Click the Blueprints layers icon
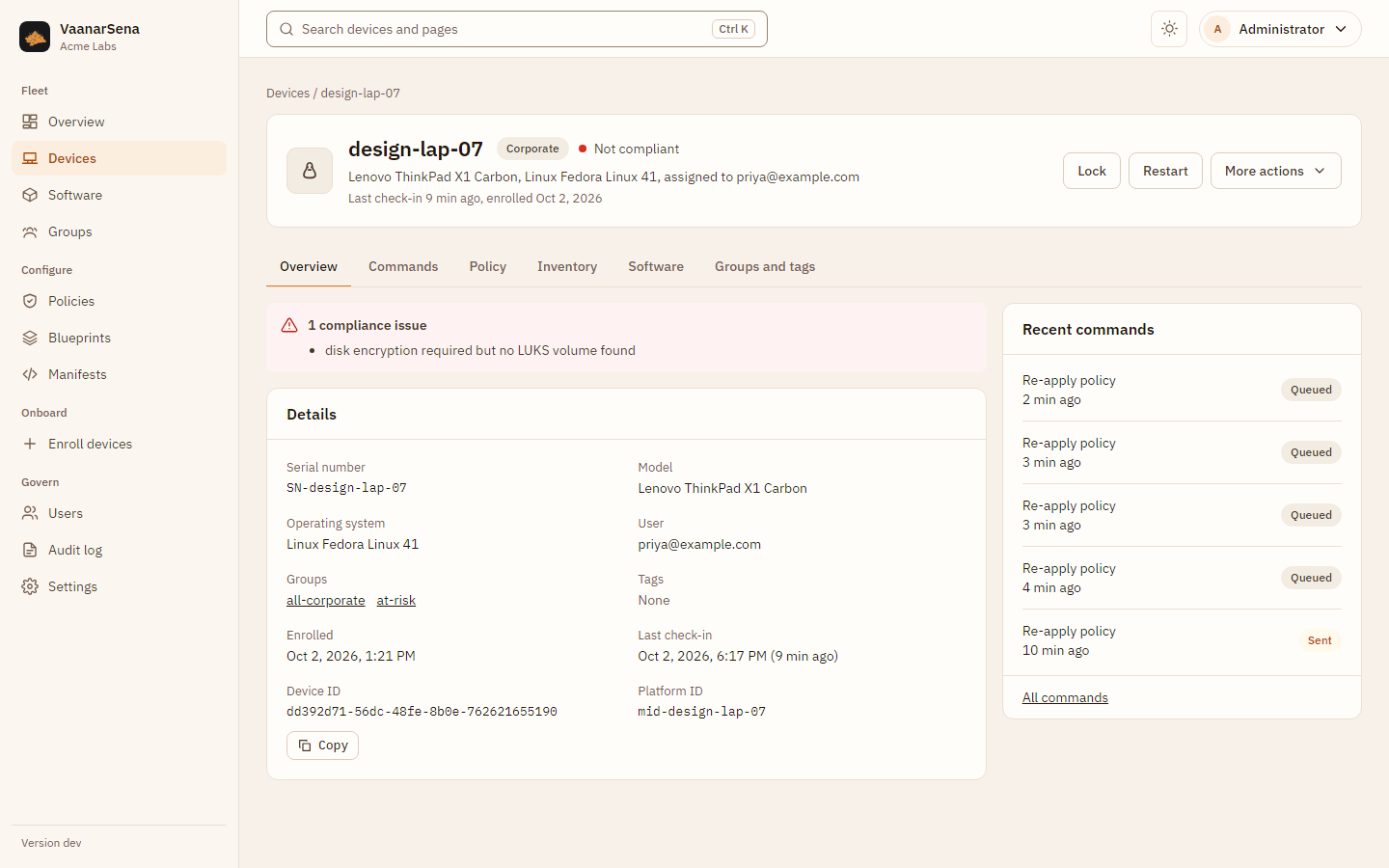1389x868 pixels. tap(30, 338)
